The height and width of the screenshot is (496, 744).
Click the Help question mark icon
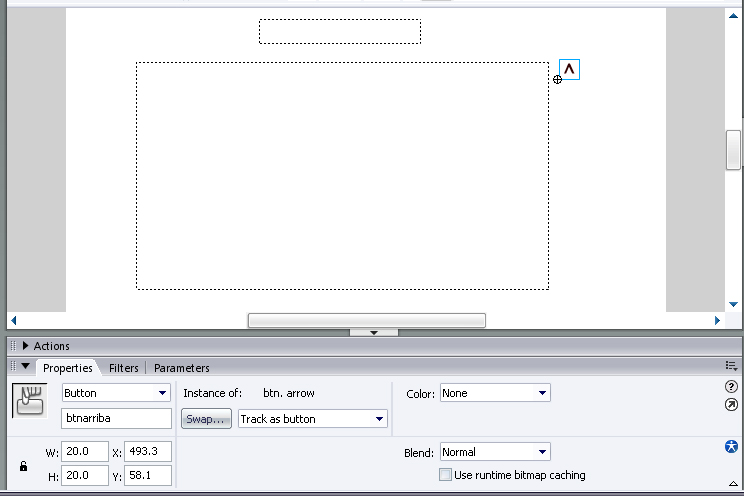731,387
